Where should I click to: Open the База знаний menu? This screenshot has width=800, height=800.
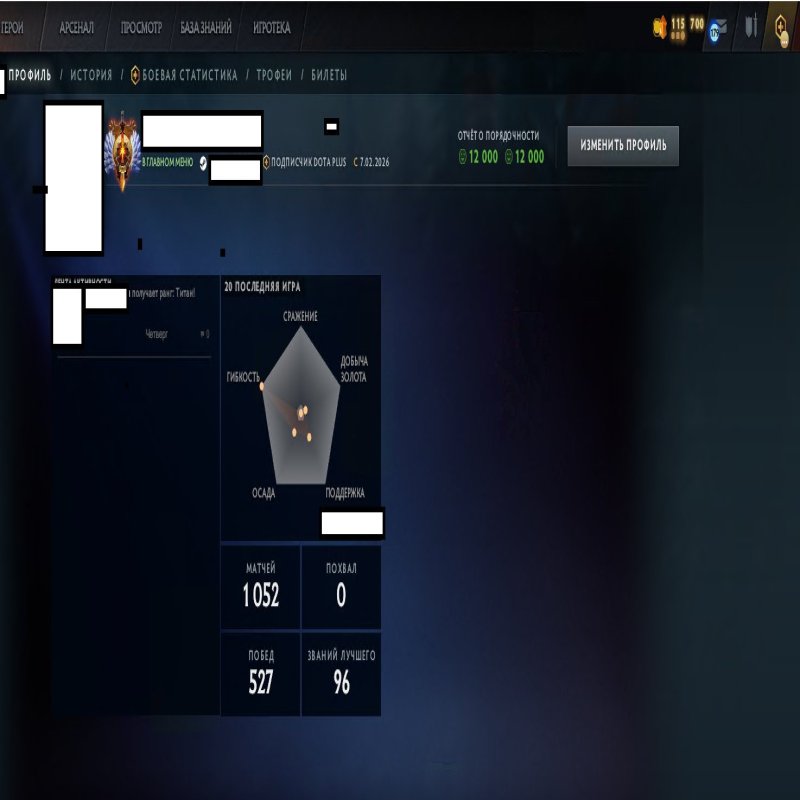pos(206,28)
